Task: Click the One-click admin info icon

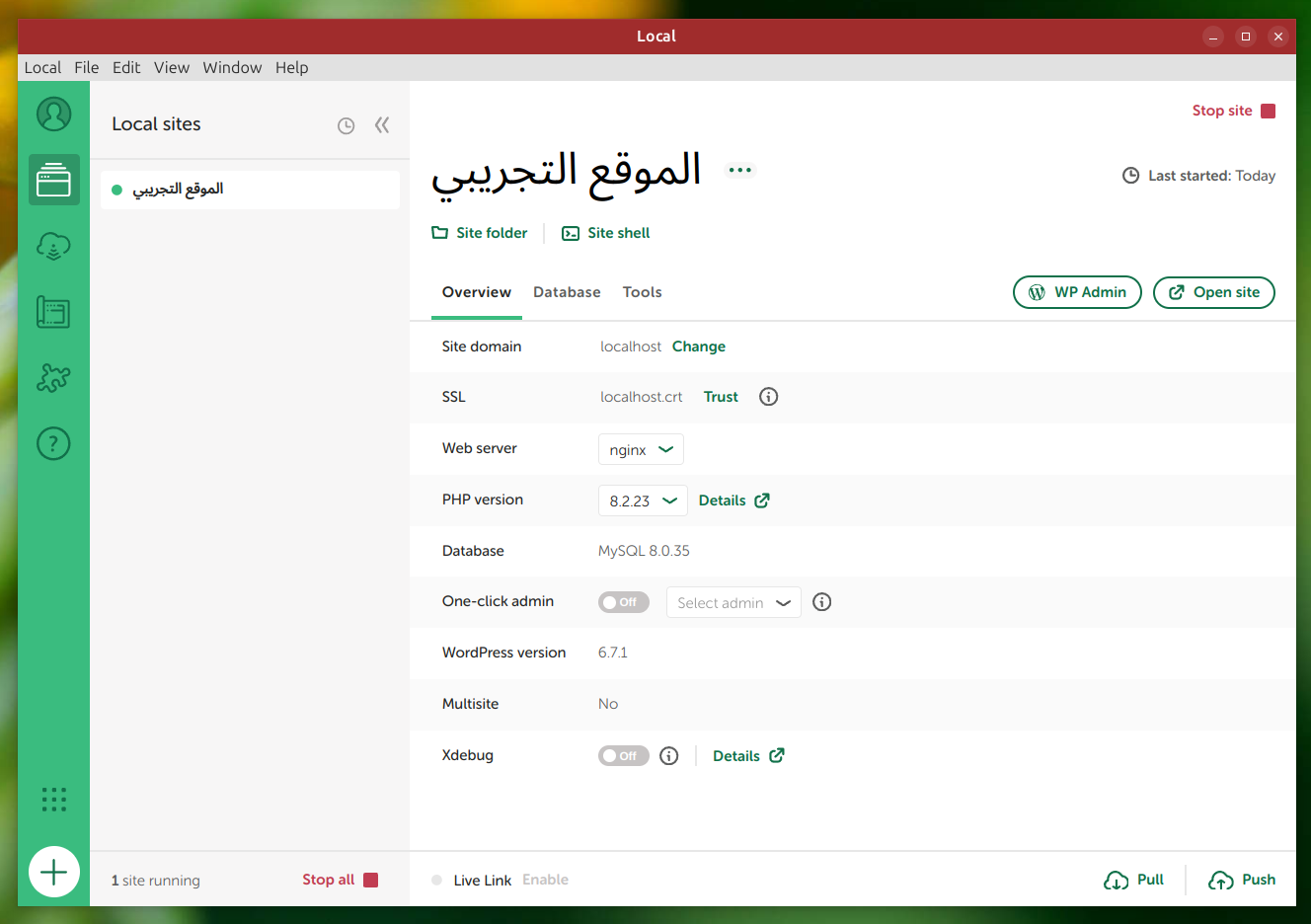Action: coord(821,602)
